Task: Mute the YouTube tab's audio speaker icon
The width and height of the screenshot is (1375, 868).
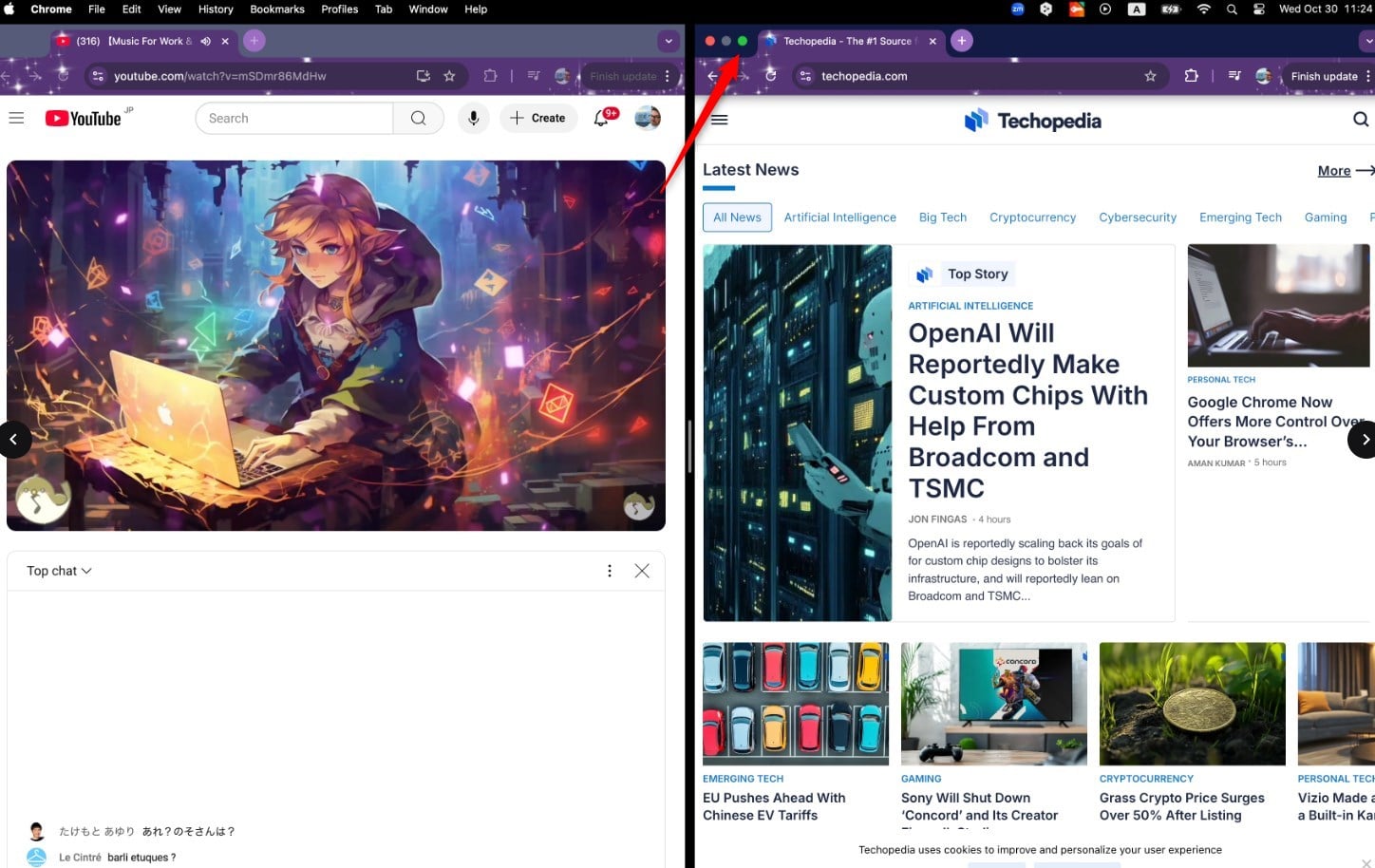Action: (x=205, y=41)
